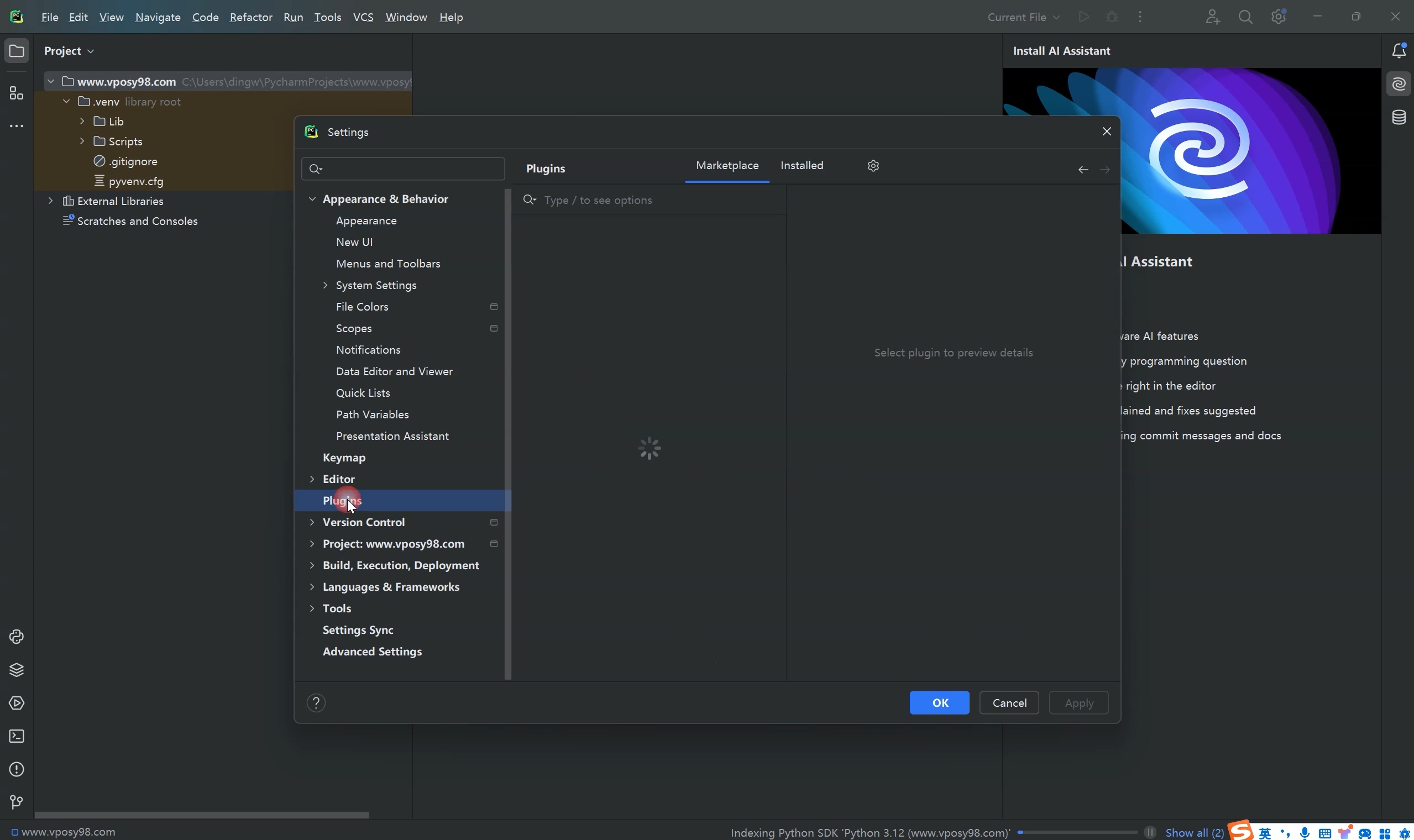Viewport: 1414px width, 840px height.
Task: Open the Problems tool window icon
Action: (17, 769)
